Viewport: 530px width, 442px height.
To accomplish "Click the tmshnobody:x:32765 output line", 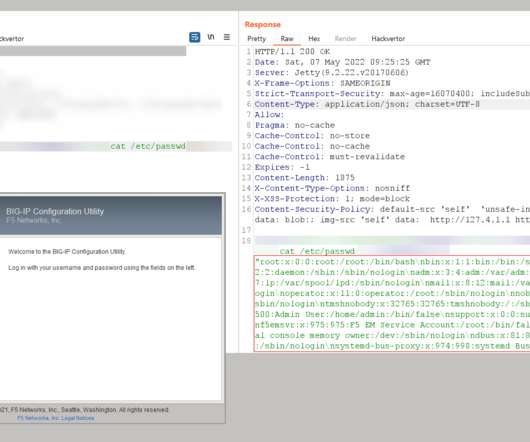I will pos(392,304).
